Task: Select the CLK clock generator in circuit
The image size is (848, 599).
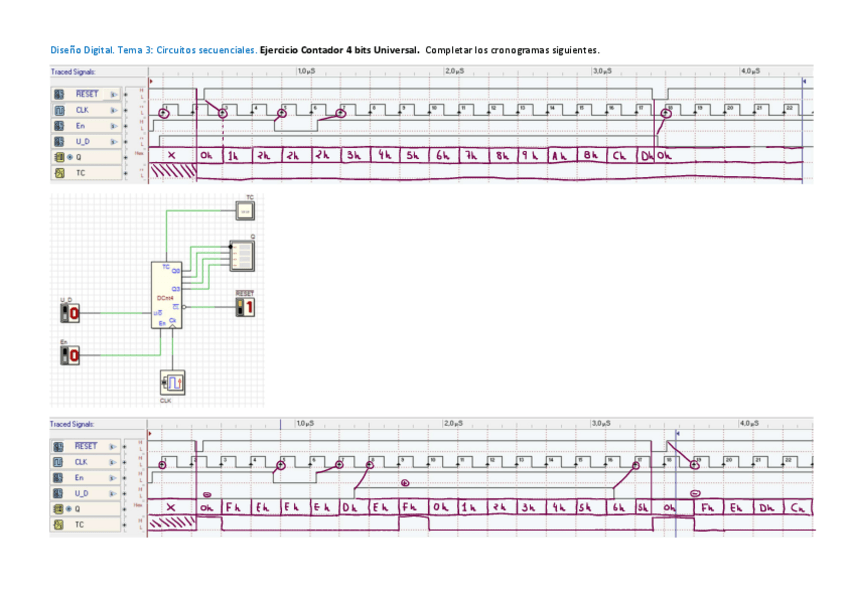Action: [x=173, y=381]
